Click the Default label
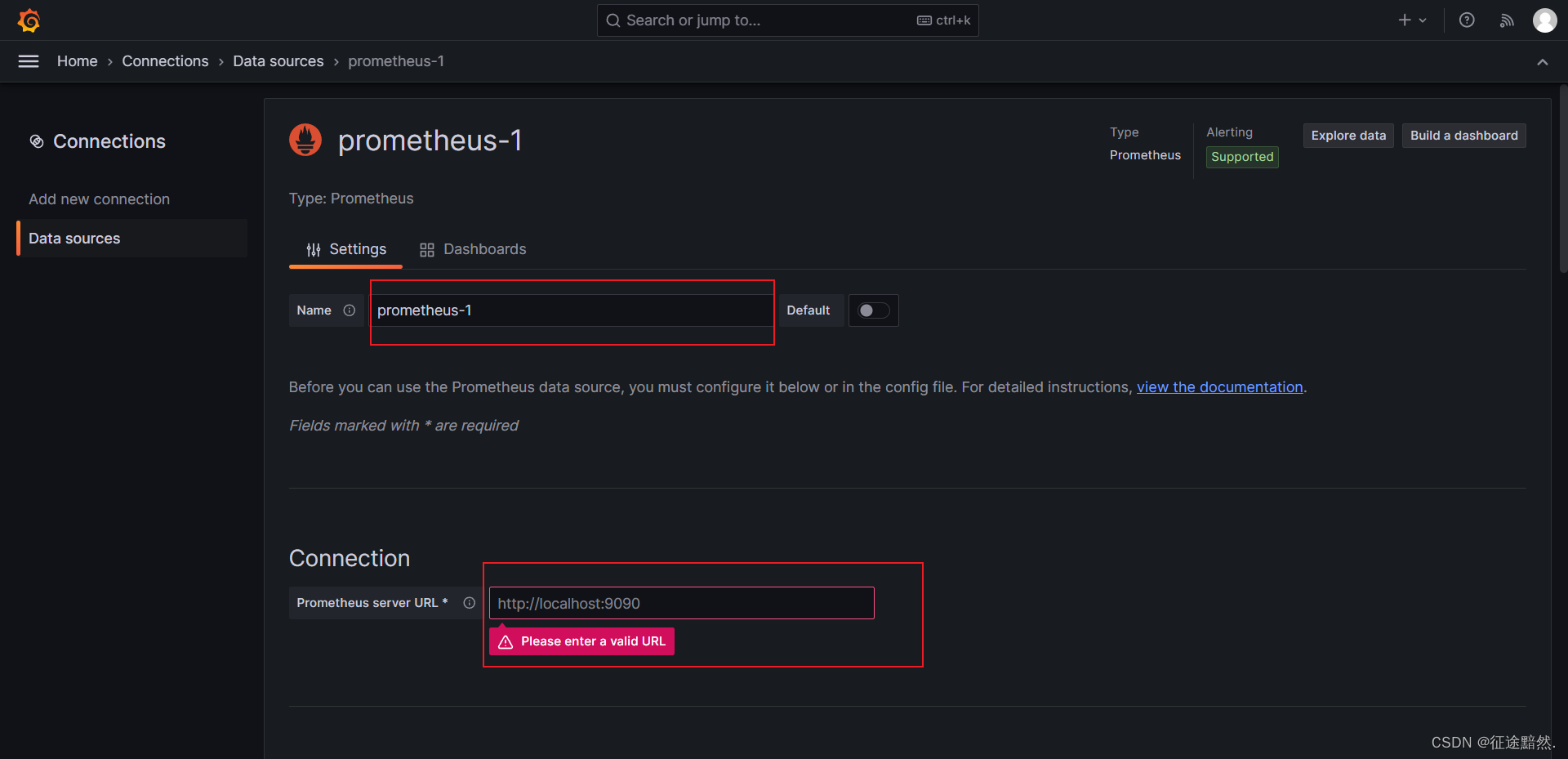This screenshot has height=759, width=1568. [808, 310]
